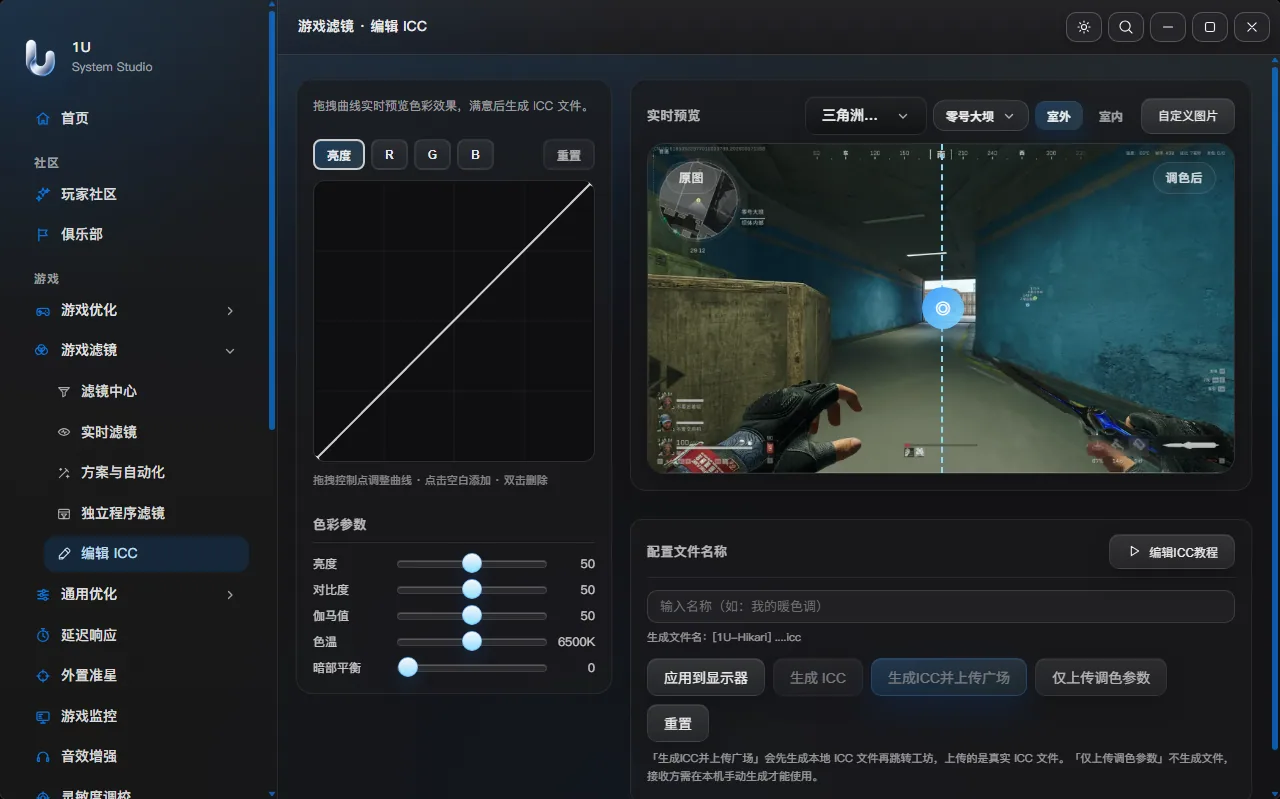Open 首页 via its home icon
The image size is (1280, 799).
pyautogui.click(x=42, y=118)
